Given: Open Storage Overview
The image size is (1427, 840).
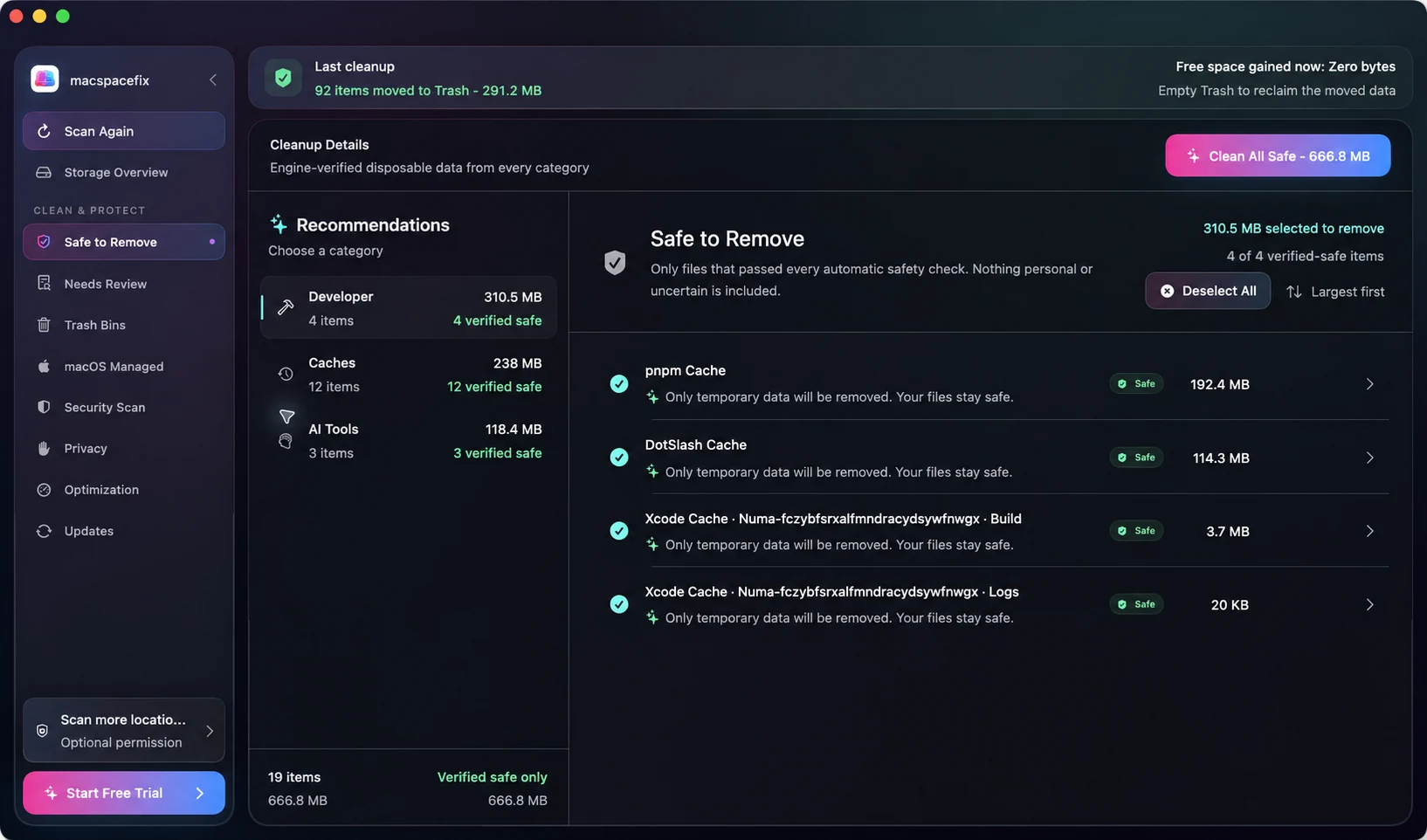Looking at the screenshot, I should pos(124,172).
